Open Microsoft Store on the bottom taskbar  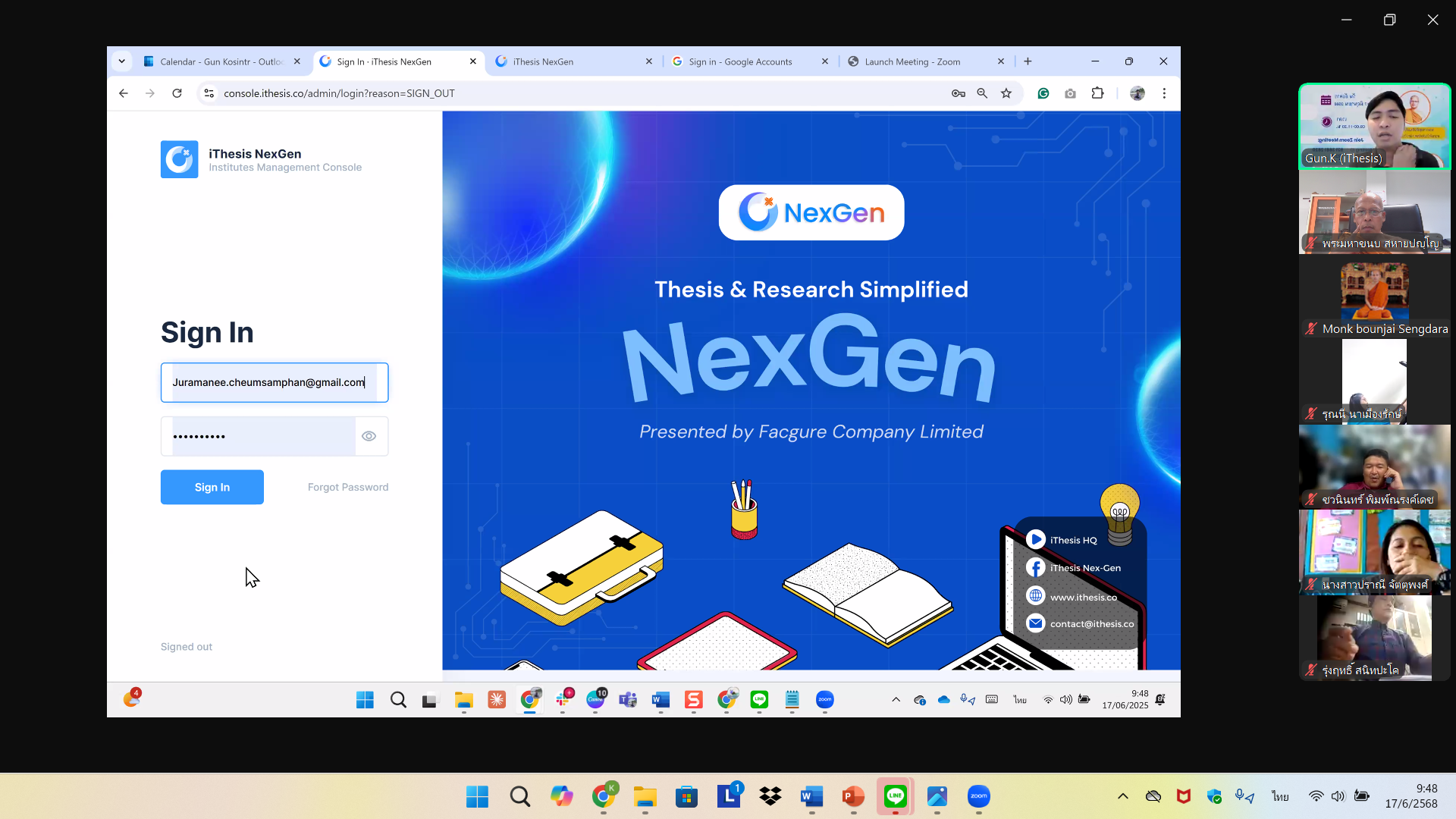687,797
